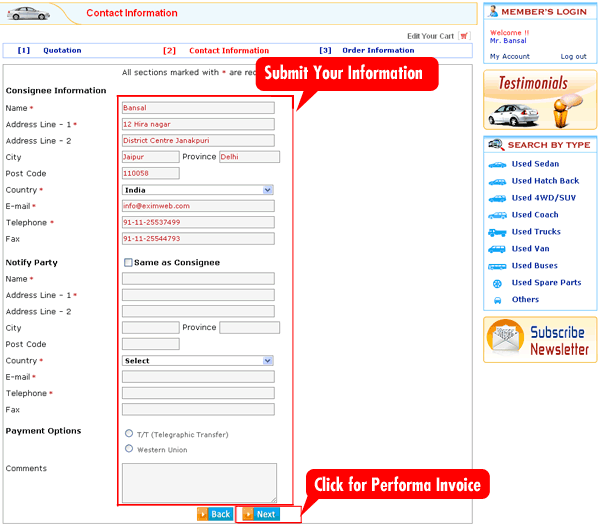Click the Used Sedan car icon
The height and width of the screenshot is (528, 600).
(497, 164)
